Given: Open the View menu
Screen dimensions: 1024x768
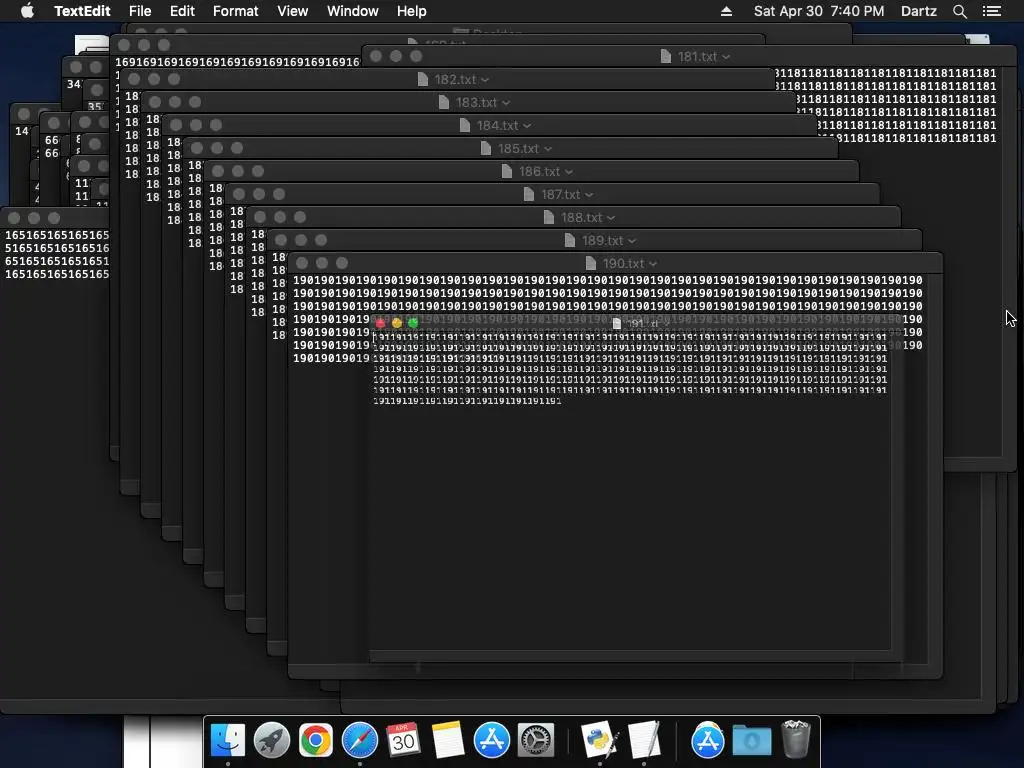Looking at the screenshot, I should (293, 11).
